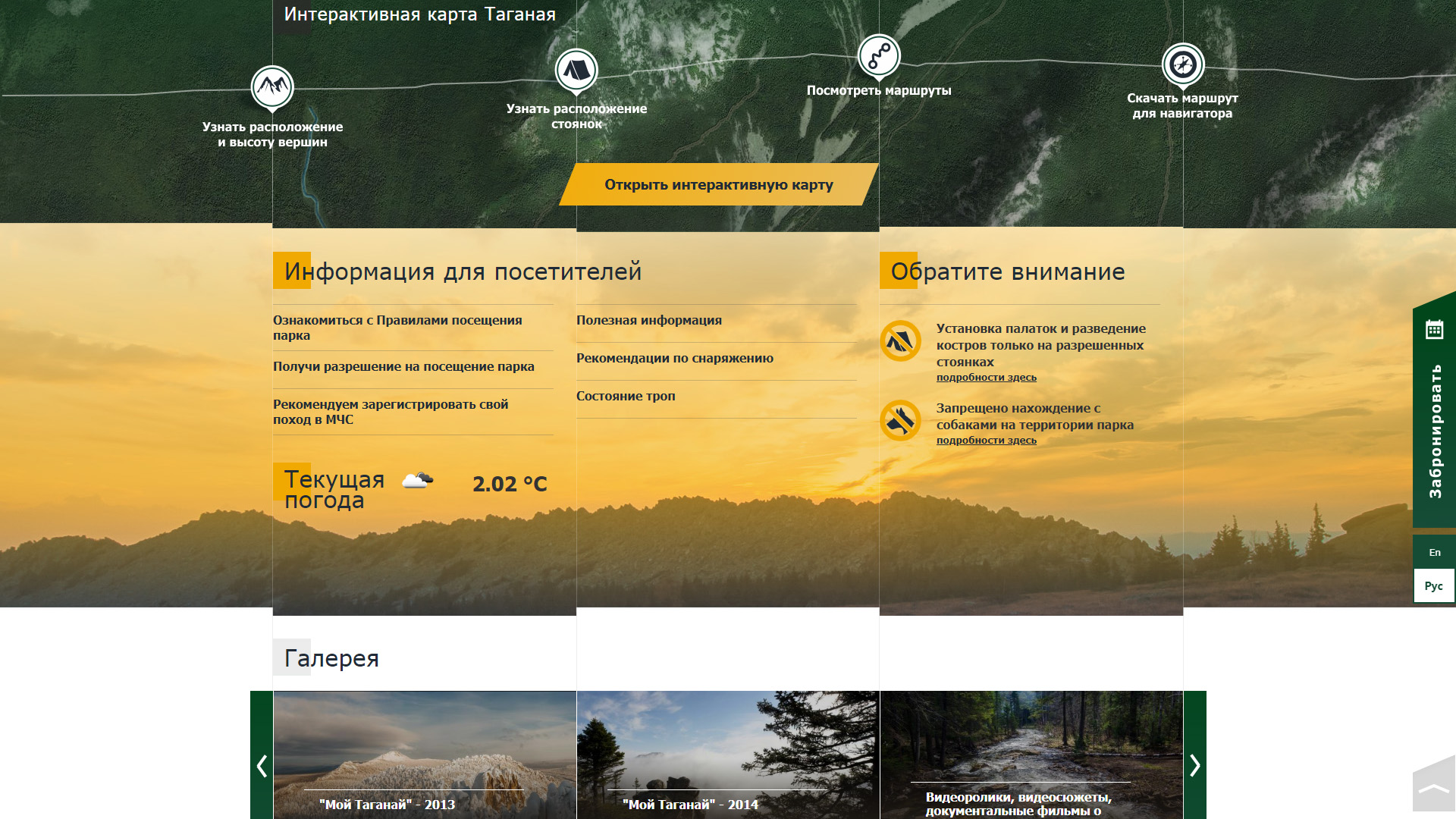
Task: Click the compass navigator download icon
Action: coord(1183,64)
